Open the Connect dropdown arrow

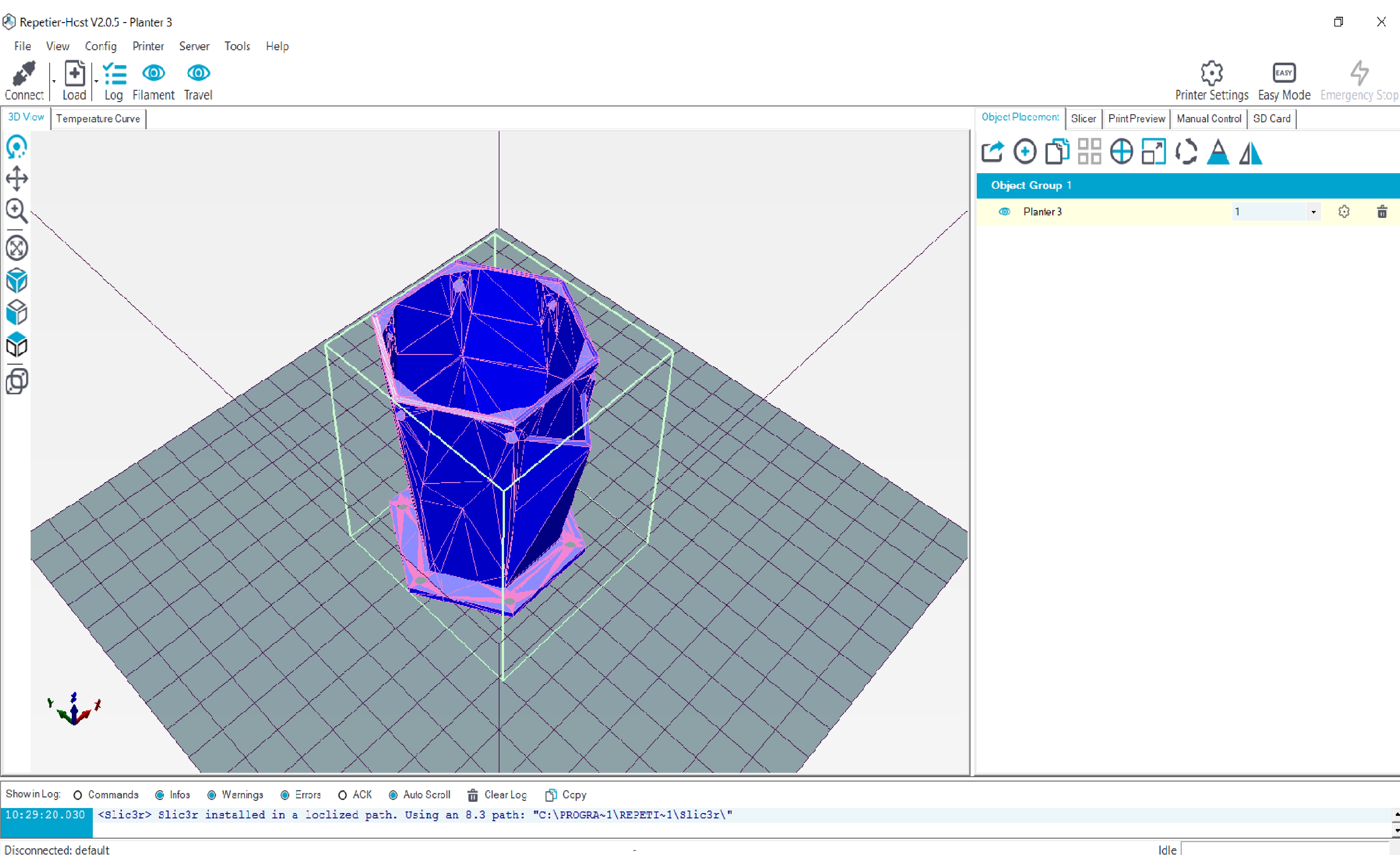tap(53, 81)
